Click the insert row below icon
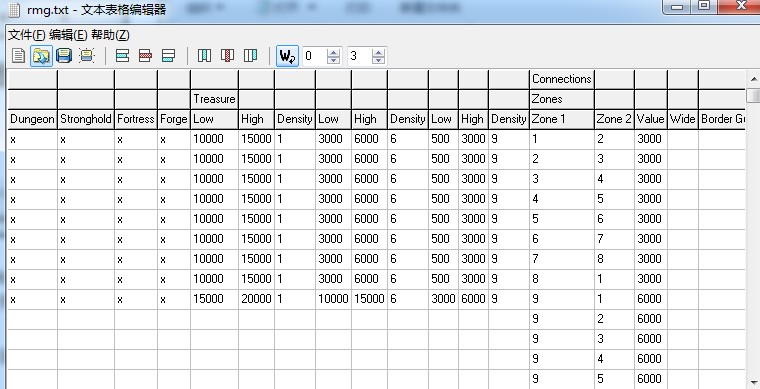Image resolution: width=760 pixels, height=389 pixels. click(x=168, y=56)
